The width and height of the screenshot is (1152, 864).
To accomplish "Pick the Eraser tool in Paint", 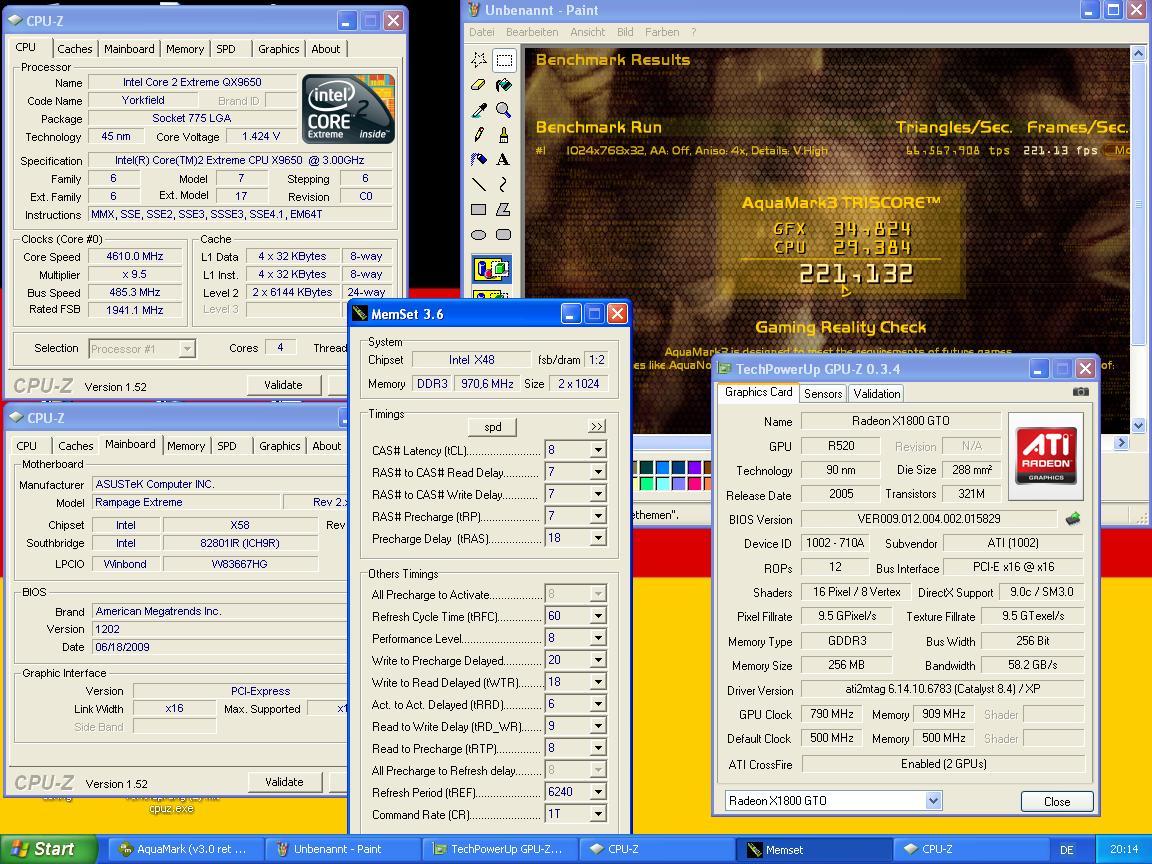I will (479, 84).
